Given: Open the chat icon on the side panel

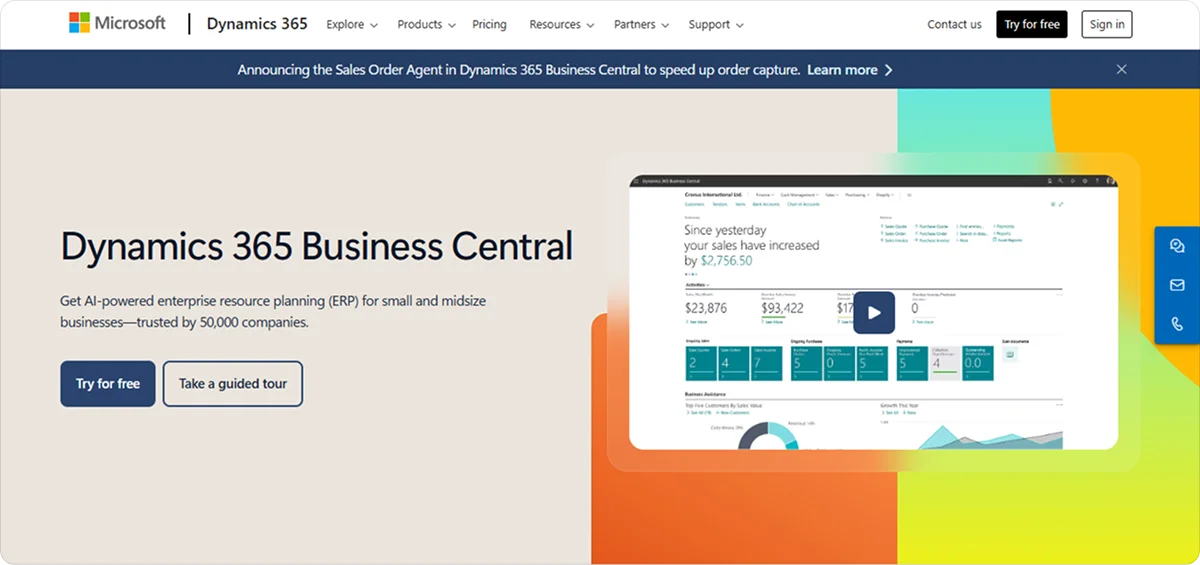Looking at the screenshot, I should tap(1177, 247).
